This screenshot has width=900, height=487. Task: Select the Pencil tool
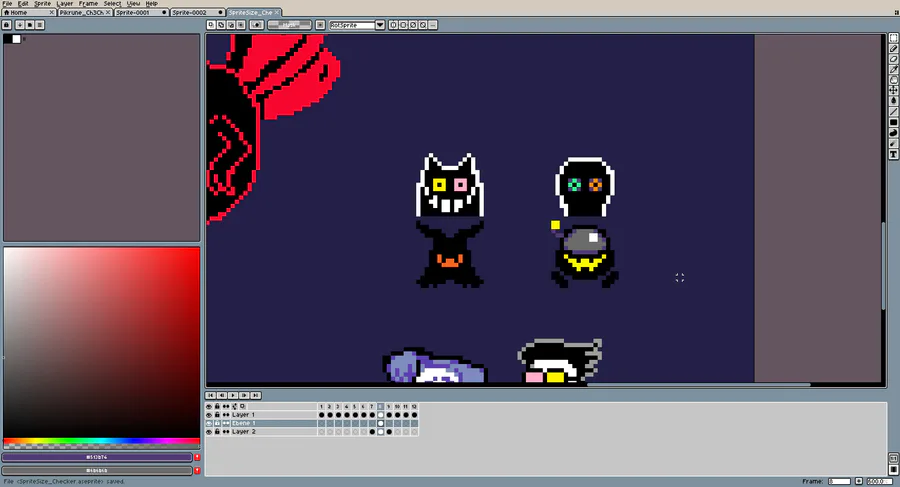click(894, 49)
